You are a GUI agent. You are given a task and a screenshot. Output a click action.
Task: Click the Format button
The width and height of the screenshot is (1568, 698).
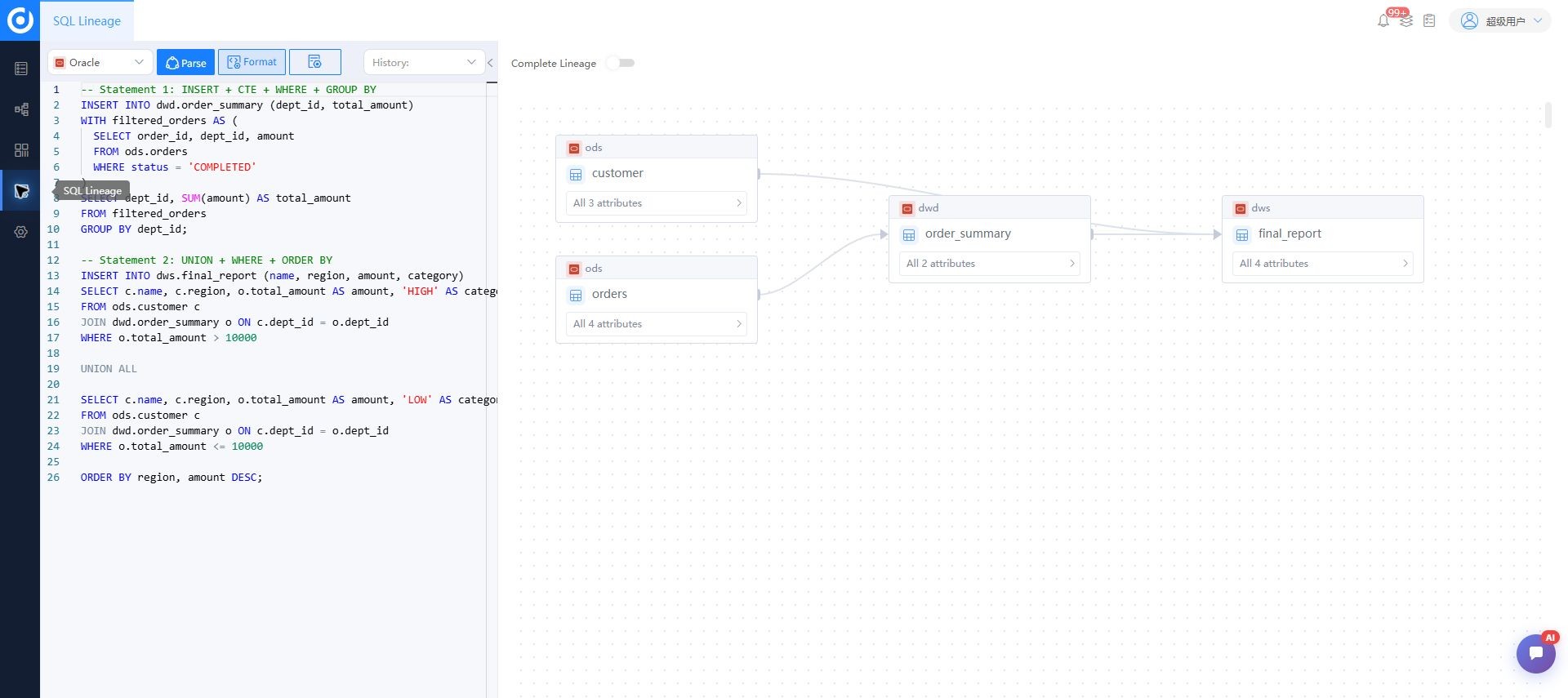[252, 62]
